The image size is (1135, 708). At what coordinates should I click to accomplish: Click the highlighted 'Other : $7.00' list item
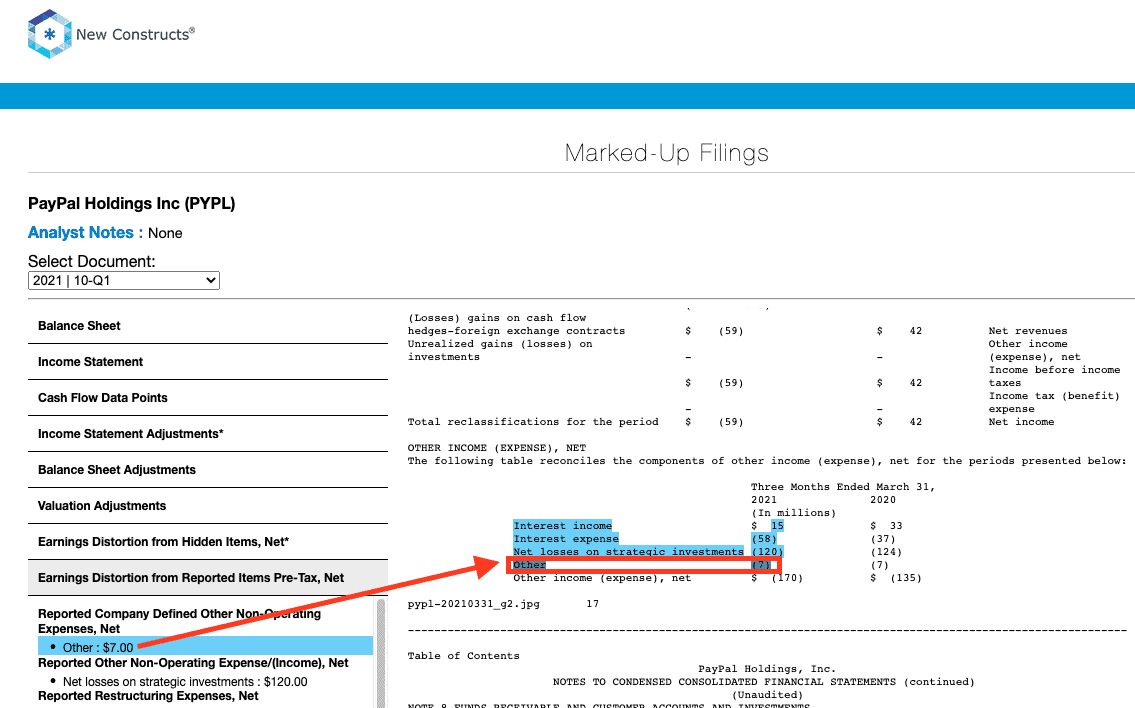(206, 647)
